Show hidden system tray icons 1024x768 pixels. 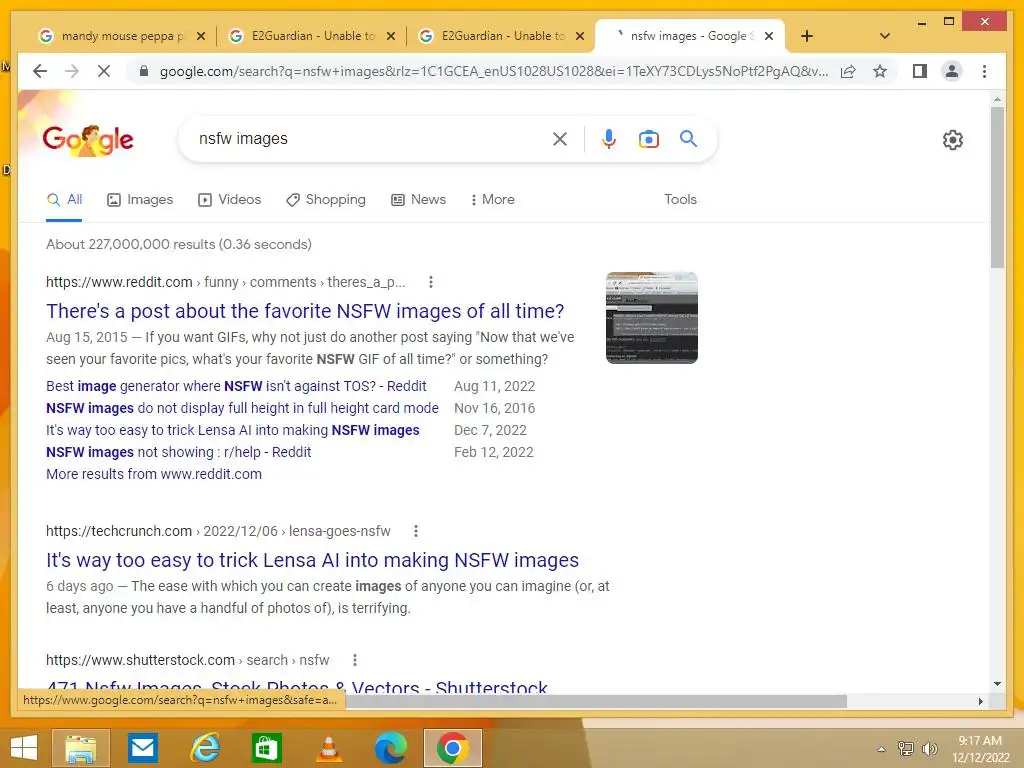pos(882,749)
